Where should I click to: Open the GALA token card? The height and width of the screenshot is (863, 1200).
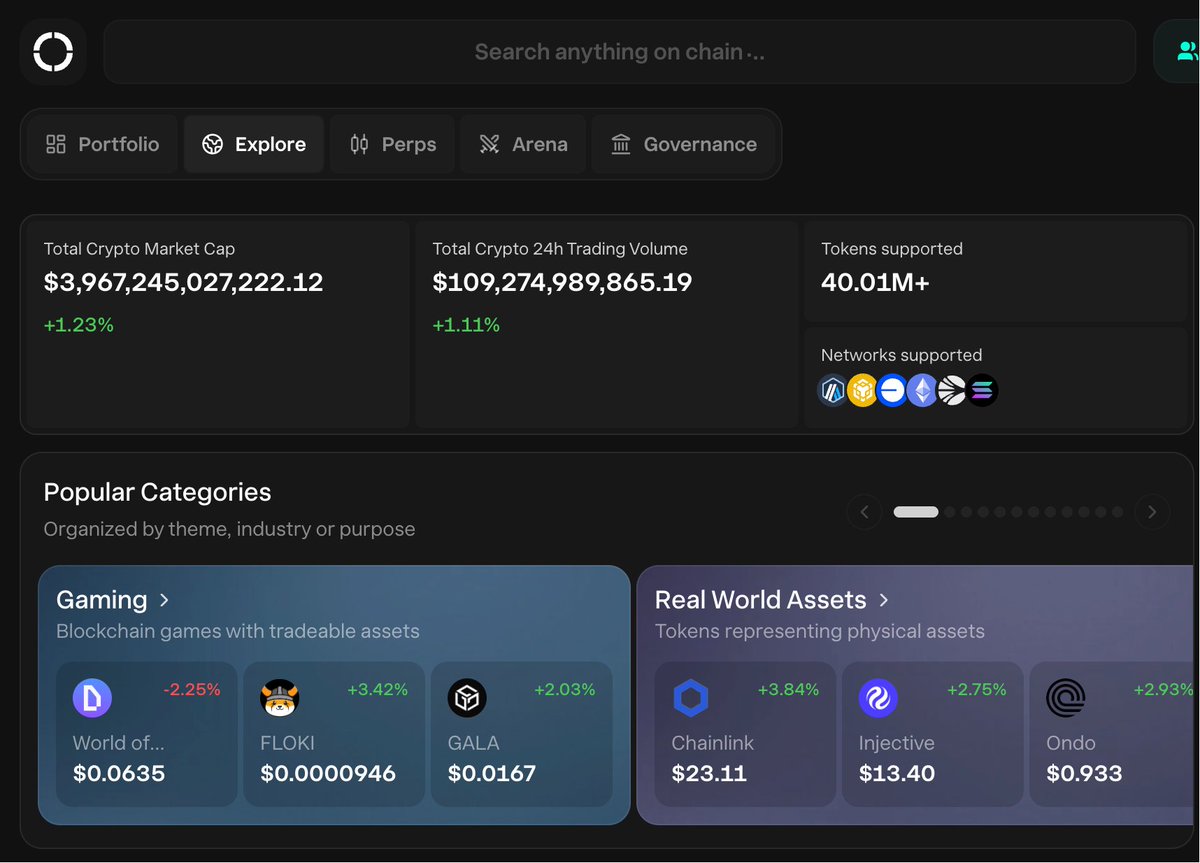[522, 734]
